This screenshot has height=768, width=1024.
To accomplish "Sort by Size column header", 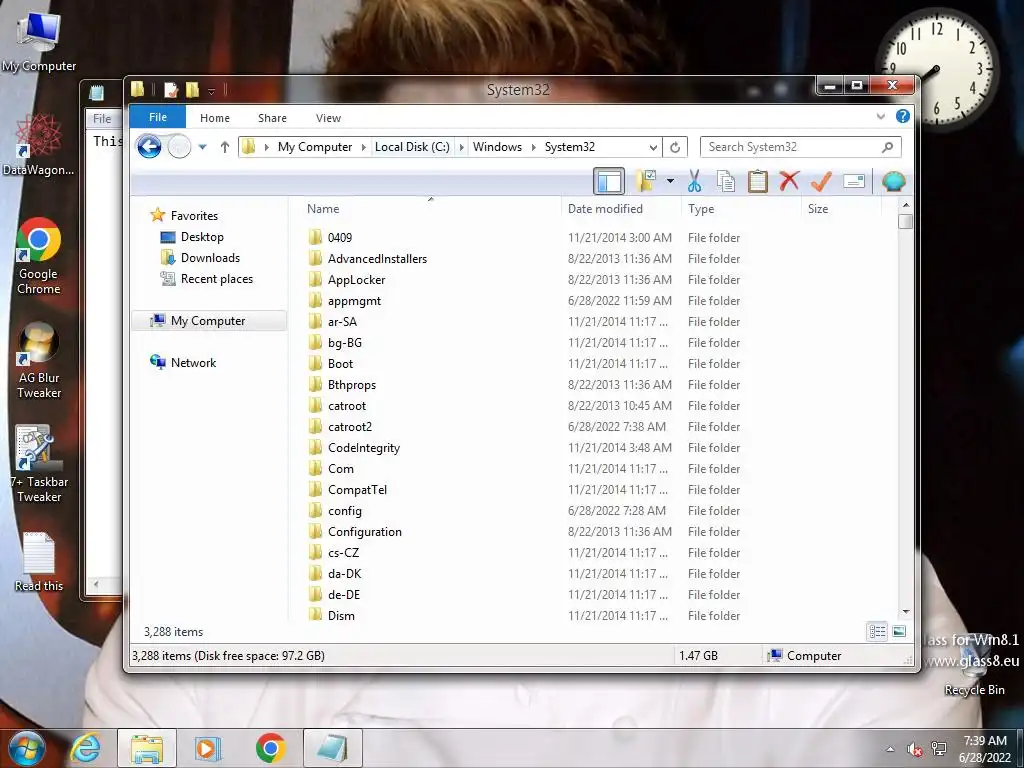I will (841, 208).
